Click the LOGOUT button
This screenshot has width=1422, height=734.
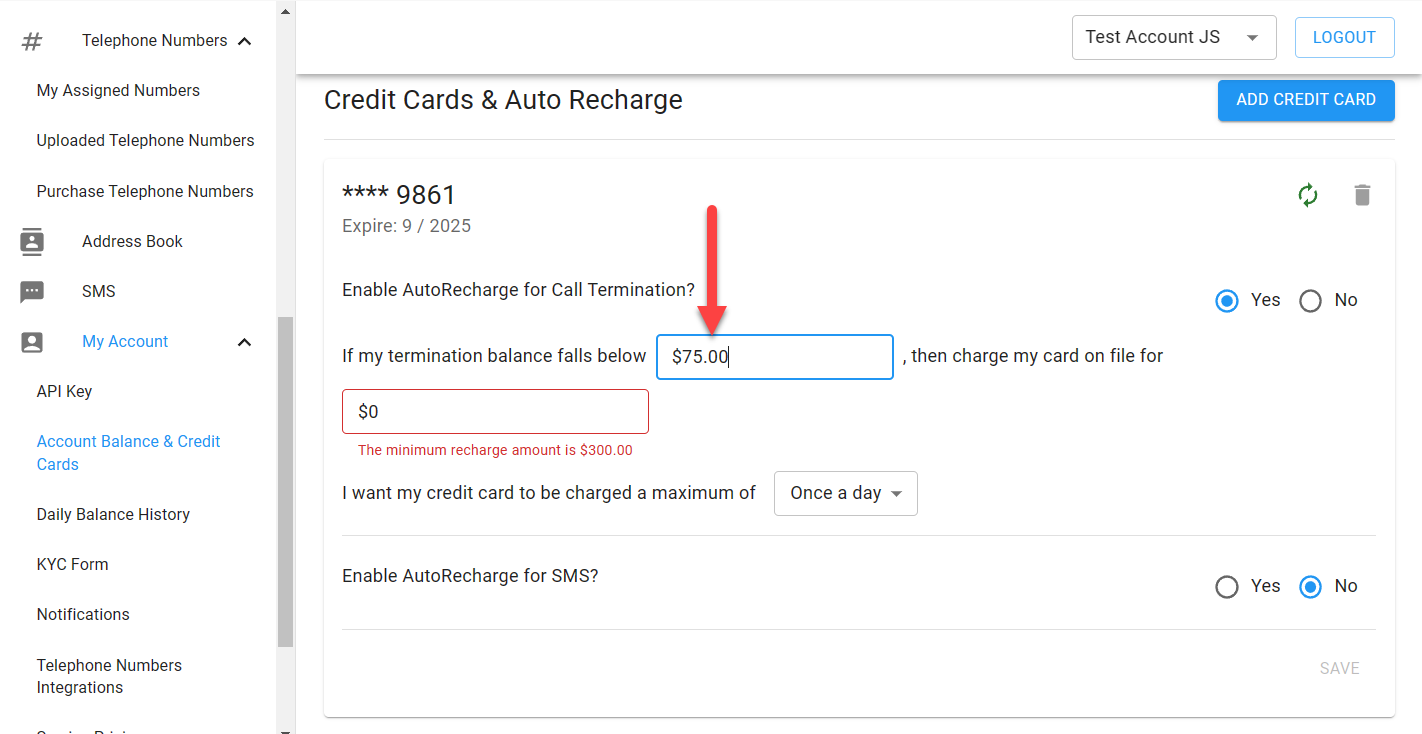tap(1344, 37)
